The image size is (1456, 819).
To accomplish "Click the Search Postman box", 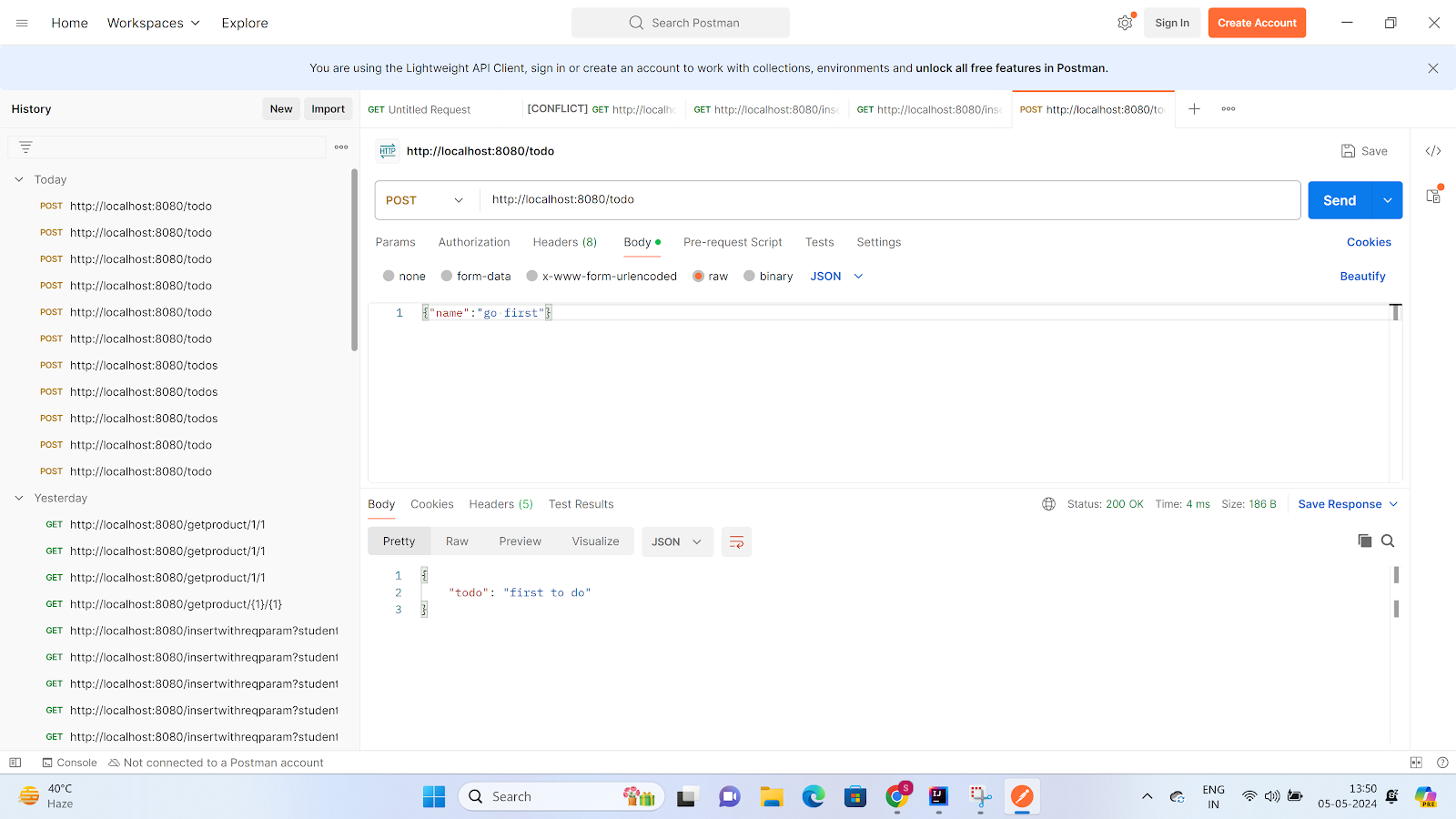I will pos(681,23).
